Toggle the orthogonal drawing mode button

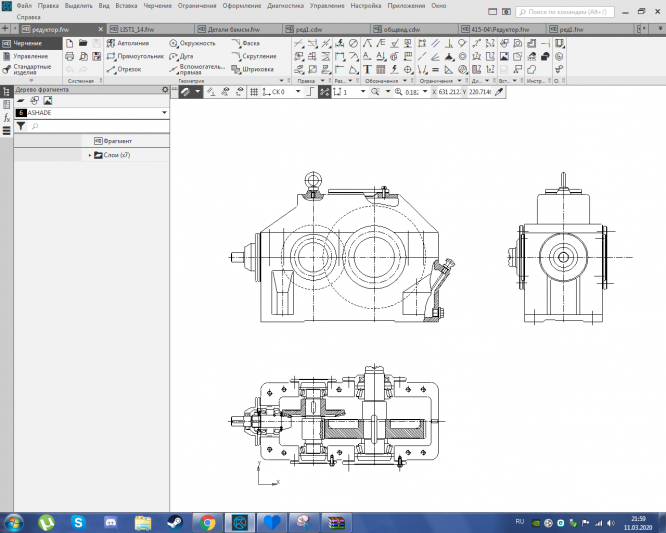[x=311, y=91]
